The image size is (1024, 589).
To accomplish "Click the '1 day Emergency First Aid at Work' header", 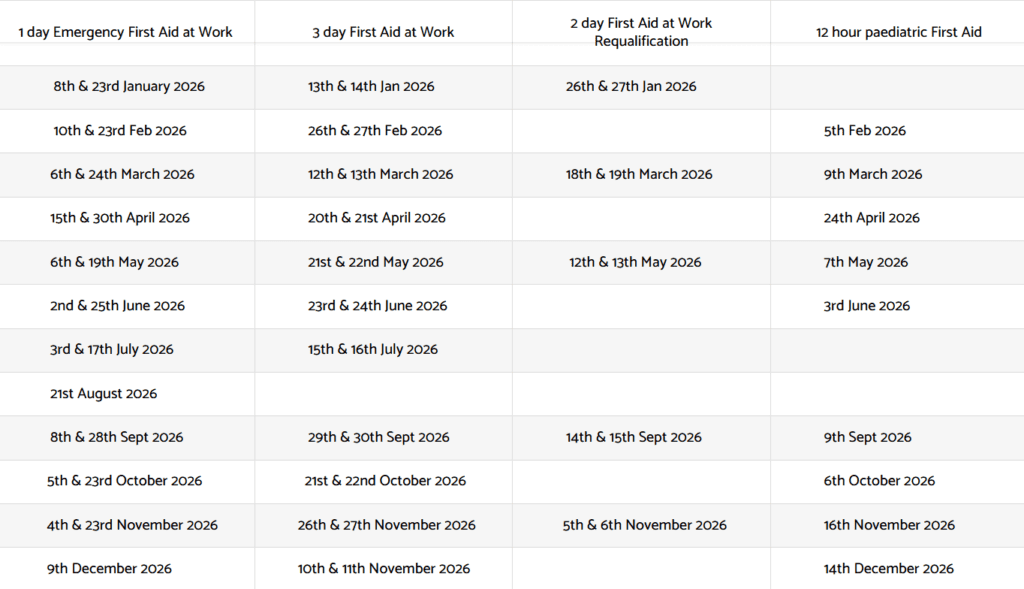I will tap(125, 32).
